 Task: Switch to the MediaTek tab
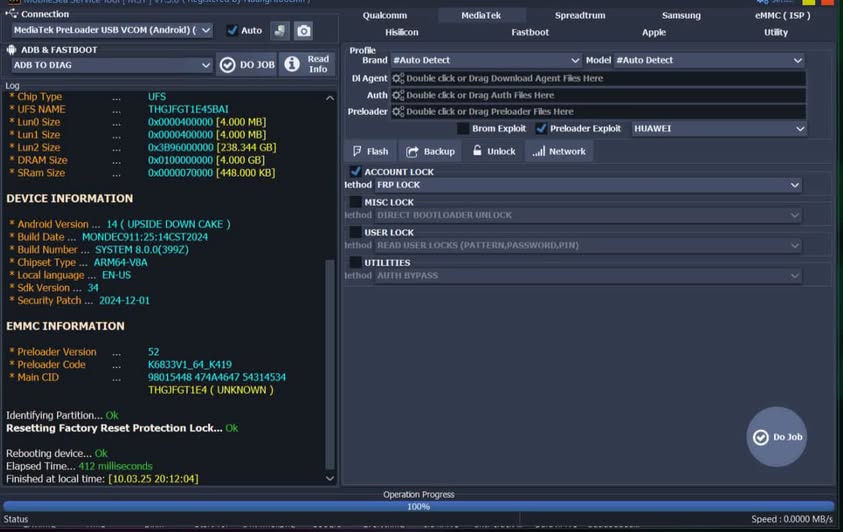click(481, 16)
